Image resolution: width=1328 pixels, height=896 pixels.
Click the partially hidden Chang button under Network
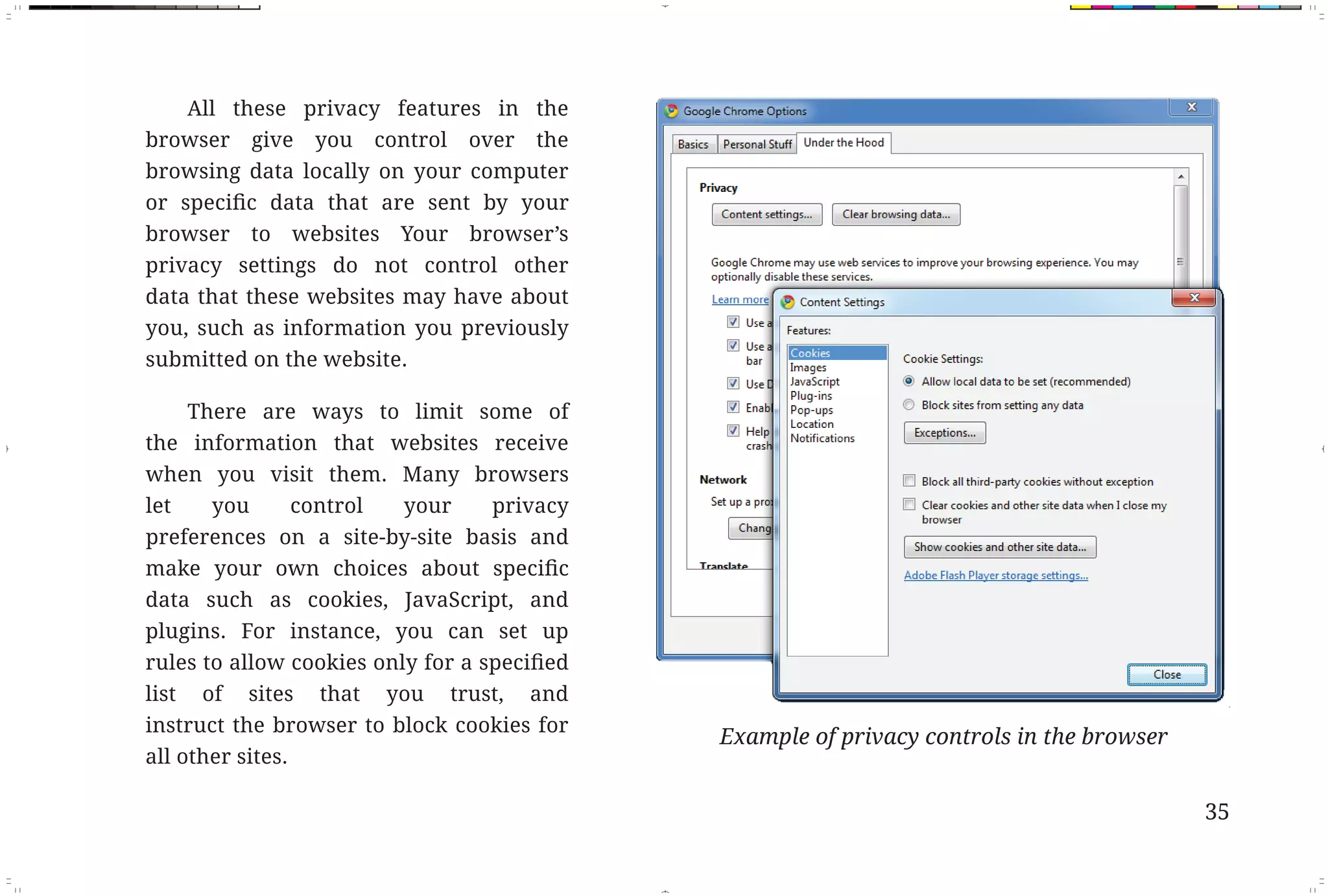coord(752,528)
